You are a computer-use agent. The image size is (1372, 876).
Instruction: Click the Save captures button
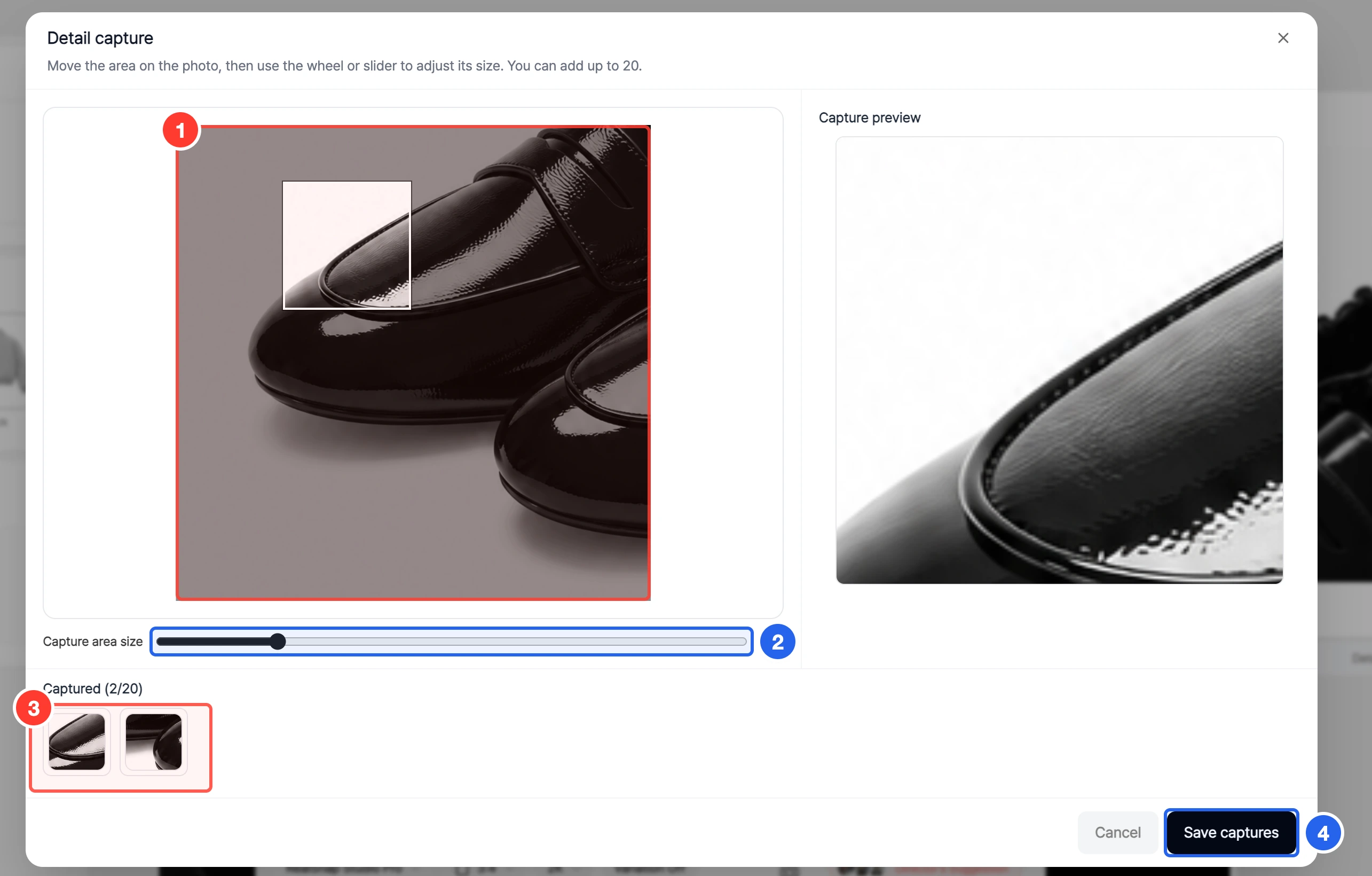coord(1231,832)
